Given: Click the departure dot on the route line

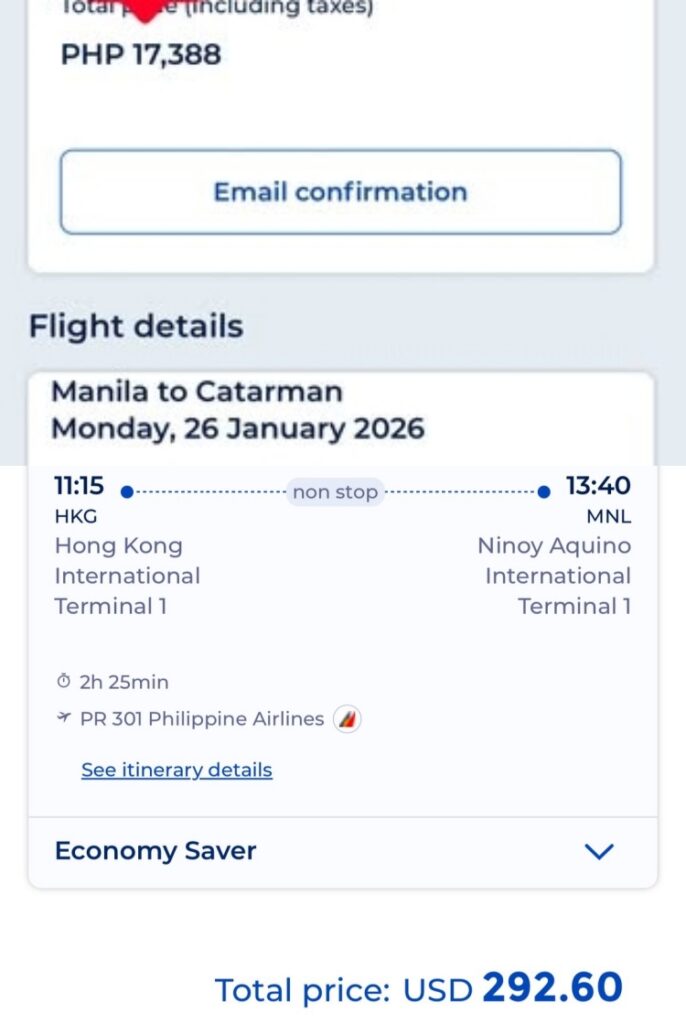Looking at the screenshot, I should [127, 492].
